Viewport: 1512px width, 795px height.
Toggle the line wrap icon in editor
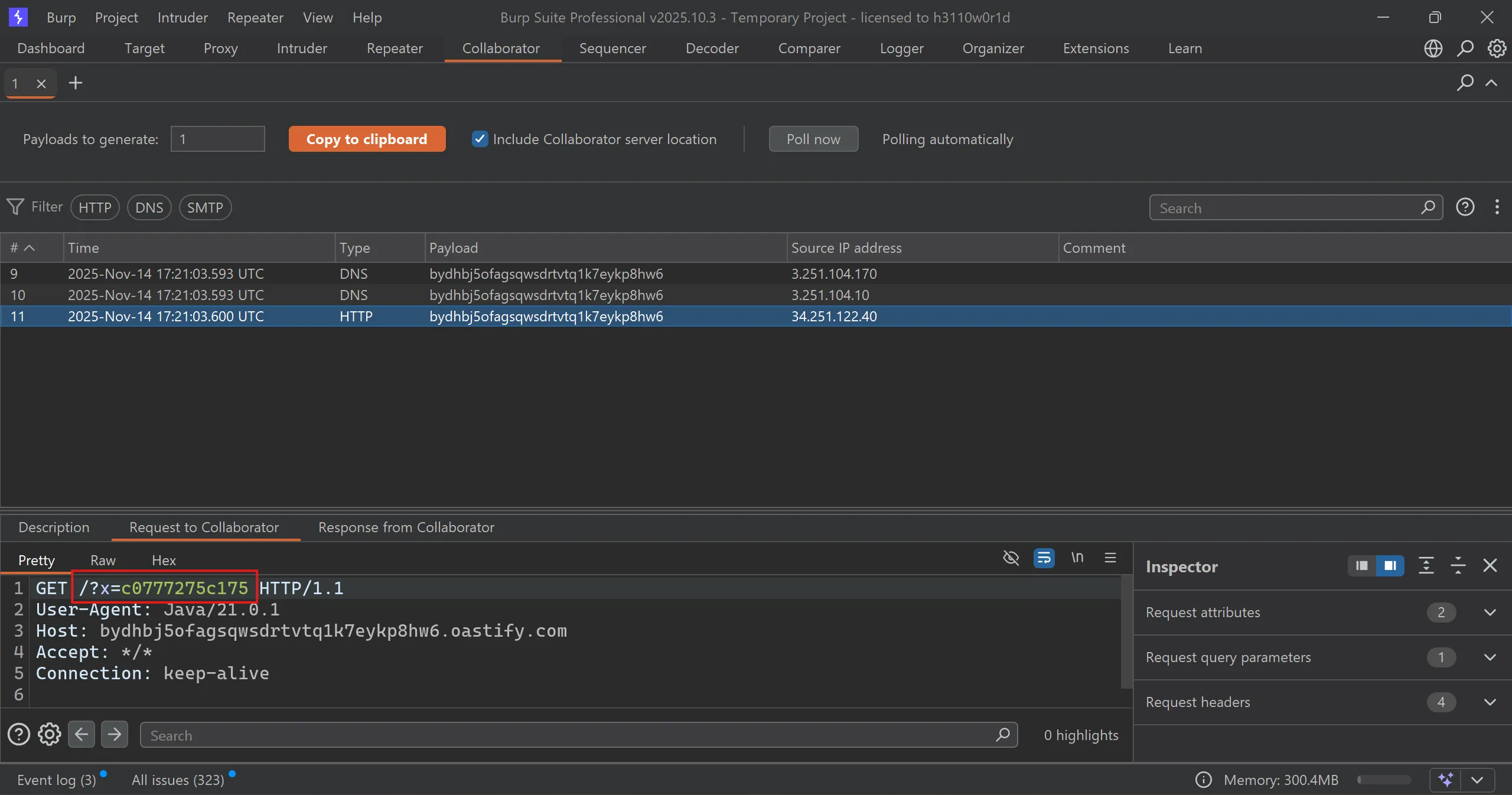(x=1044, y=558)
